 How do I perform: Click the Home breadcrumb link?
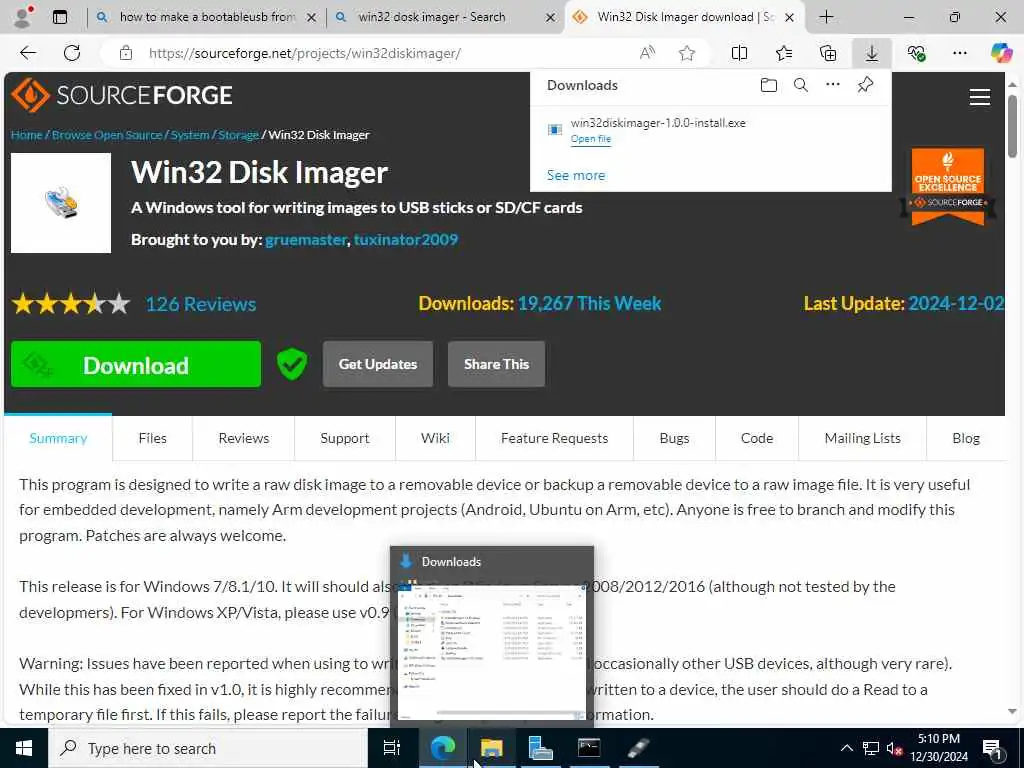tap(27, 135)
